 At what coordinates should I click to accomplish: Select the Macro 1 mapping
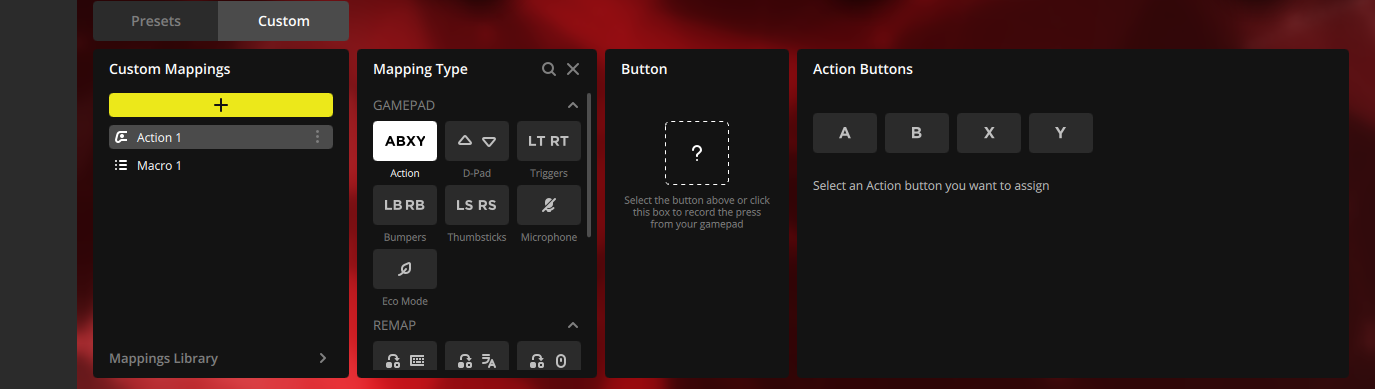pyautogui.click(x=221, y=165)
